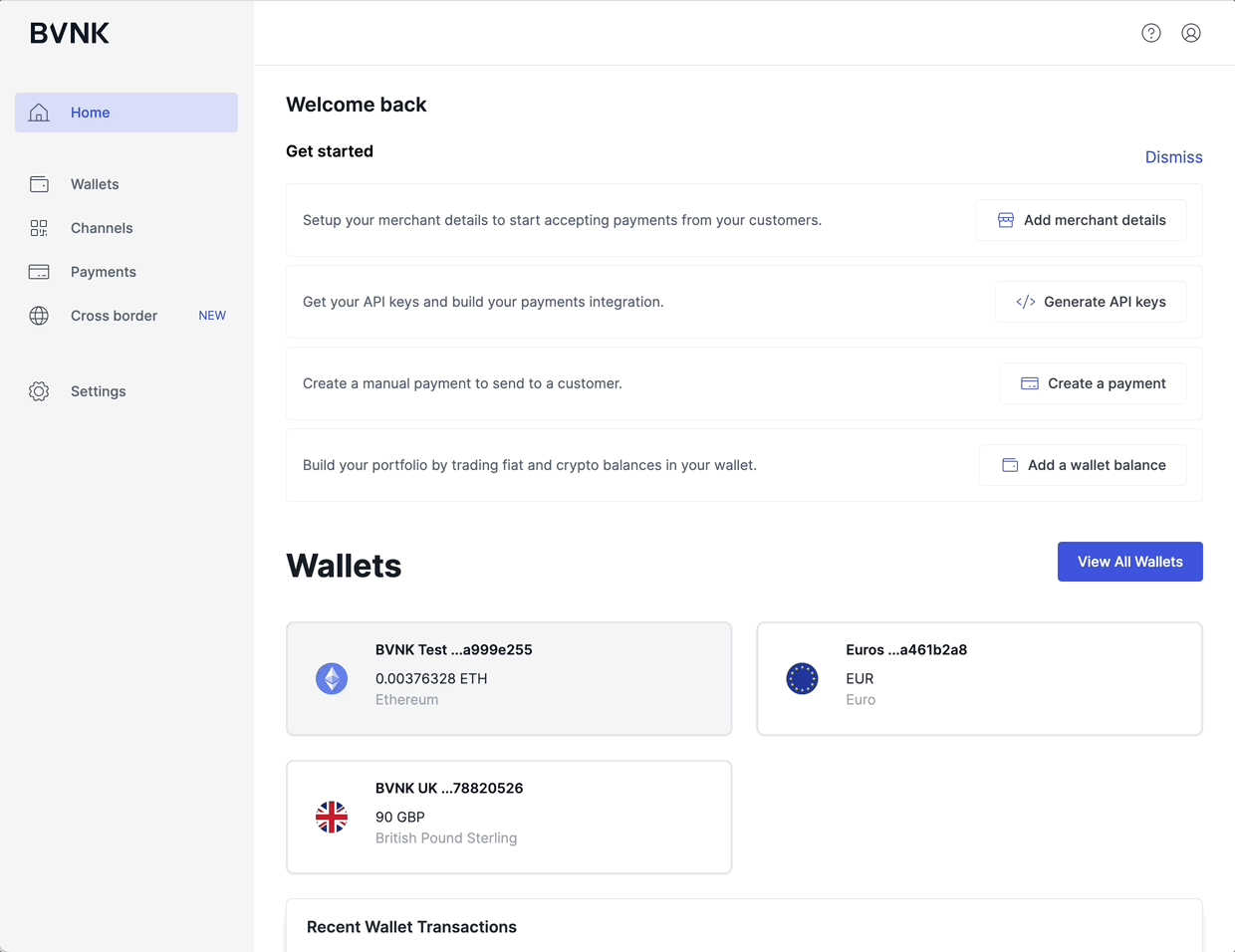Screen dimensions: 1235x952
Task: Click the 'Build your portfolio' description
Action: [530, 465]
